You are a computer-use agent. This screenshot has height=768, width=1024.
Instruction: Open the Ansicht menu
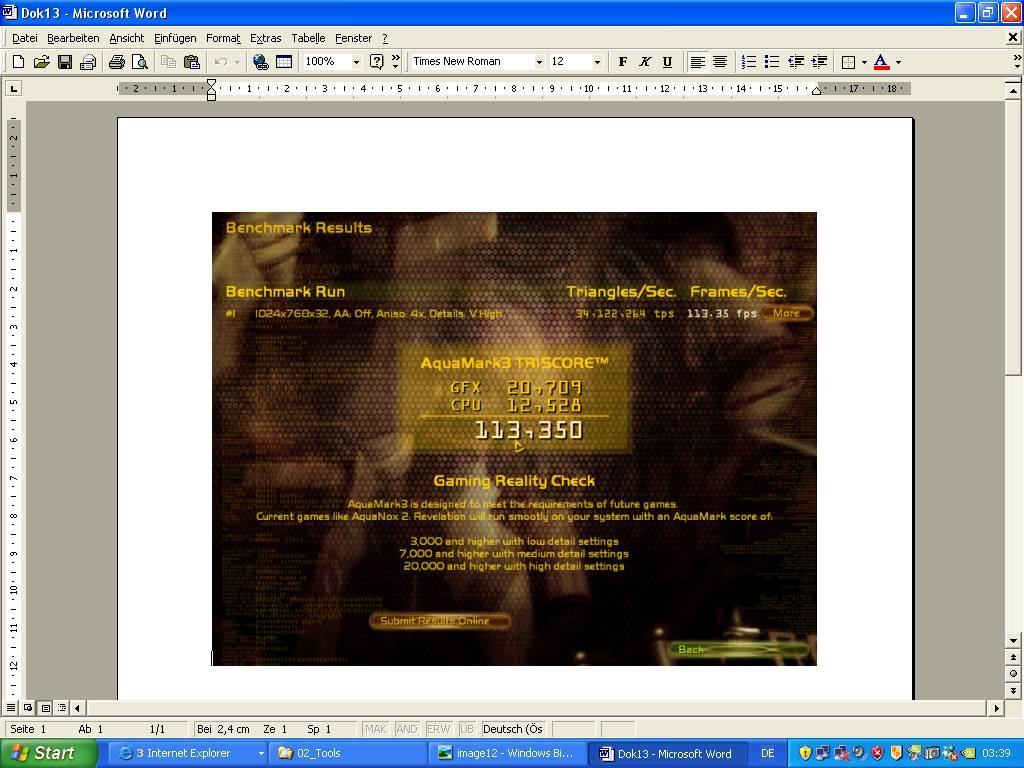click(x=127, y=39)
